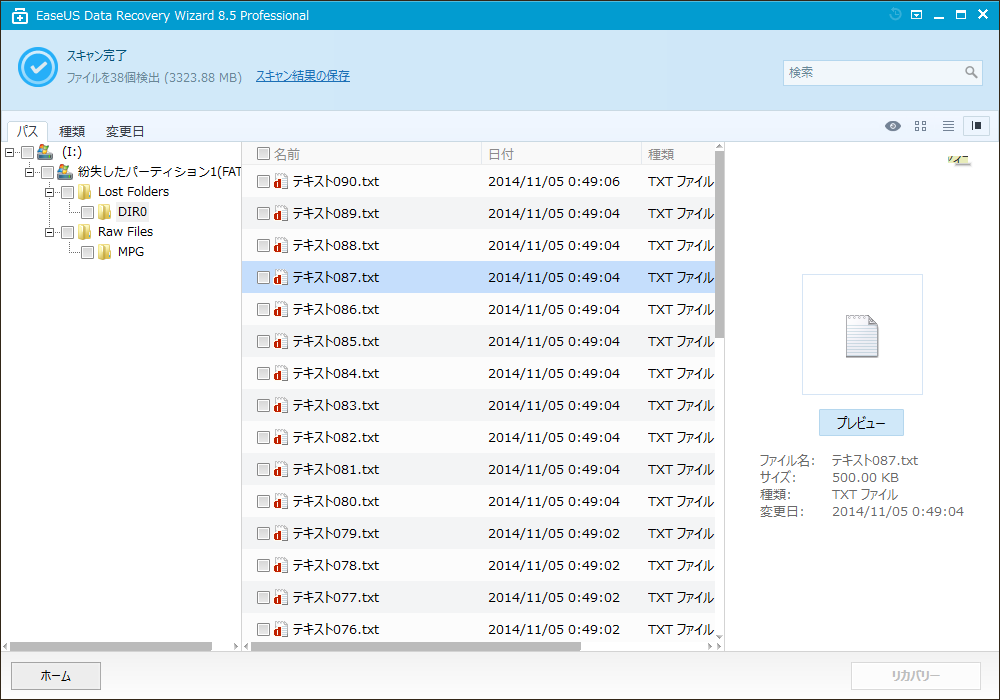
Task: Collapse the lost partition tree node
Action: click(x=29, y=172)
